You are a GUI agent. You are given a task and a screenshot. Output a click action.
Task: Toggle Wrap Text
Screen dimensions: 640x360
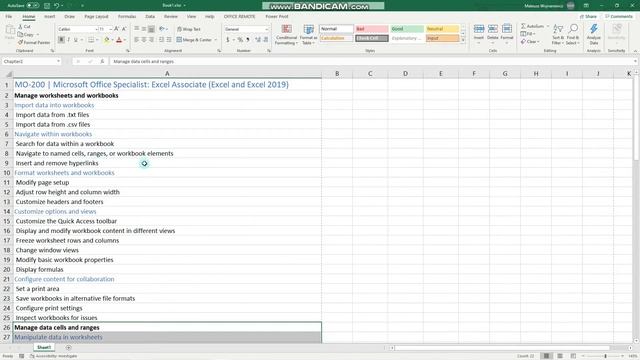click(x=189, y=29)
